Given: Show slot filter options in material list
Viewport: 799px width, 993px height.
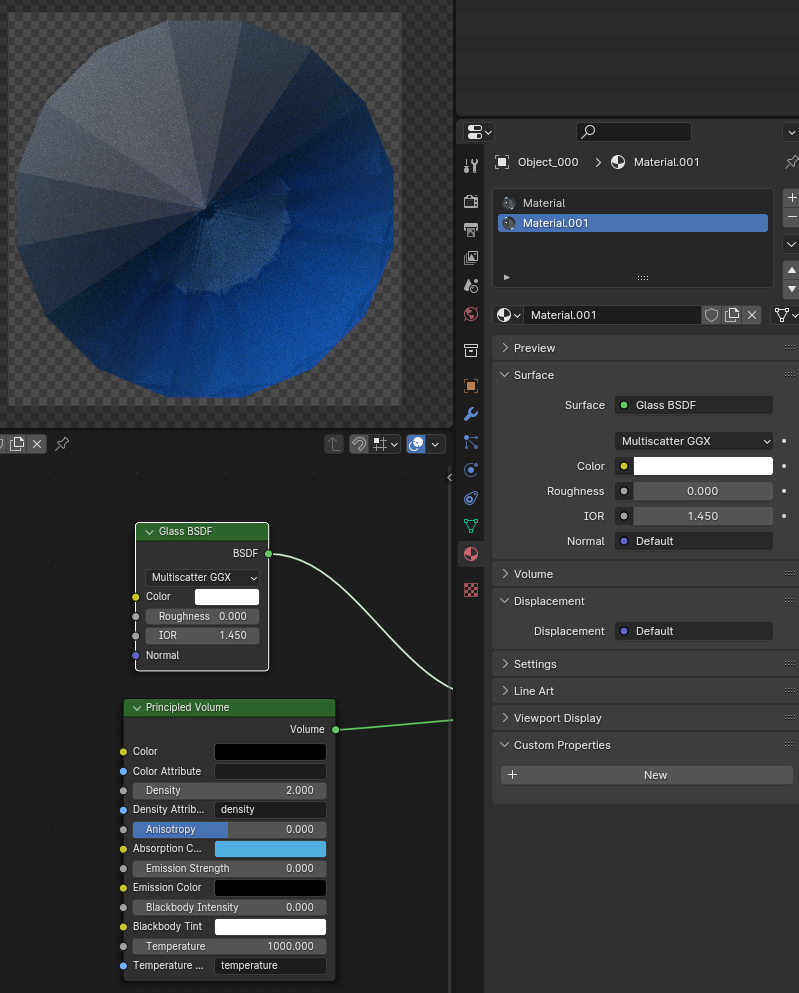Looking at the screenshot, I should click(506, 277).
